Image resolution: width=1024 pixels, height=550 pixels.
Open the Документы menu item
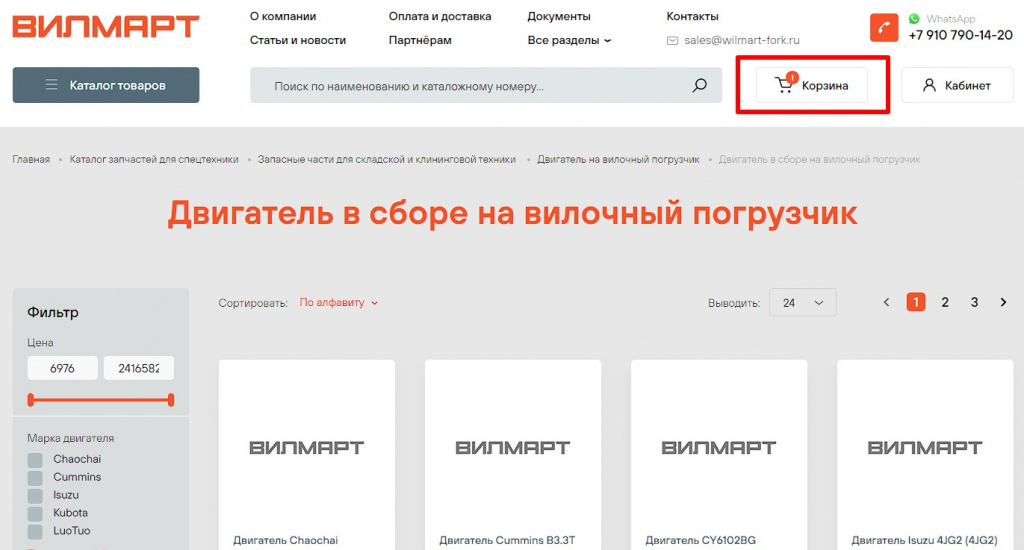tap(559, 16)
